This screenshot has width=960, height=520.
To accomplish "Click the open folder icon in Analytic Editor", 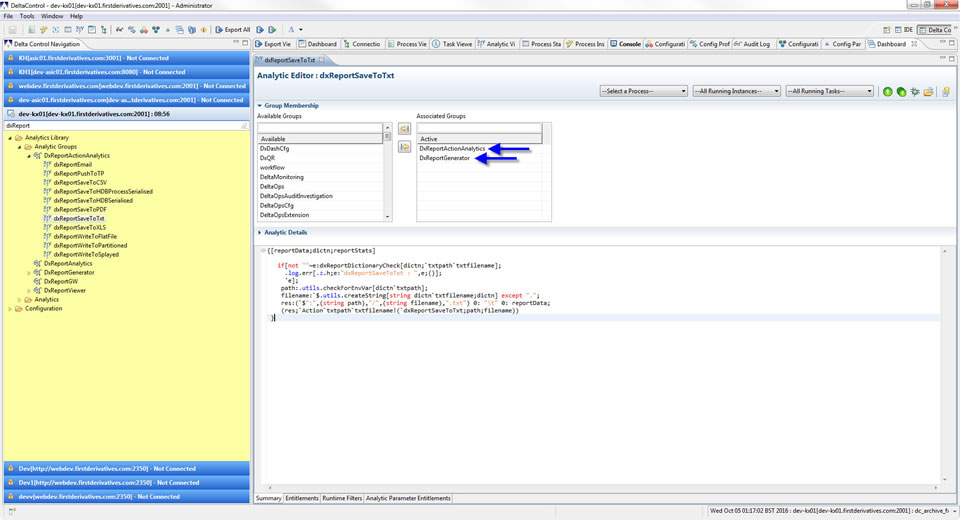I will point(929,91).
